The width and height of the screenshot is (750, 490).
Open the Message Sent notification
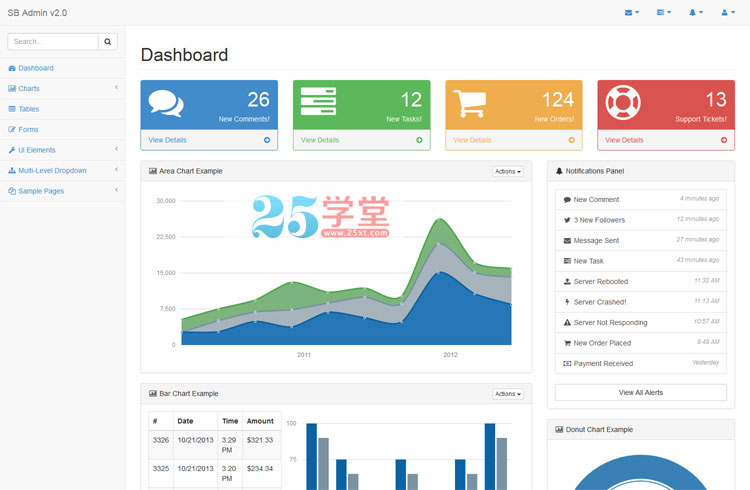point(641,241)
